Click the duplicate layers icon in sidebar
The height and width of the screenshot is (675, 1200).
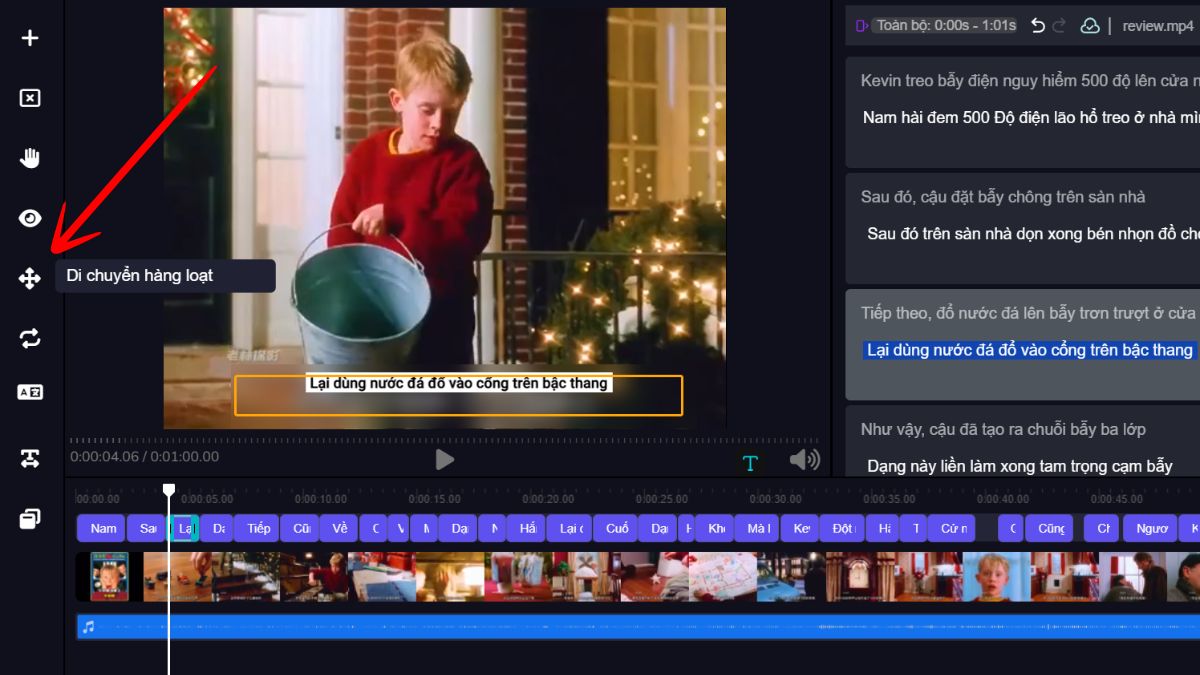click(30, 518)
